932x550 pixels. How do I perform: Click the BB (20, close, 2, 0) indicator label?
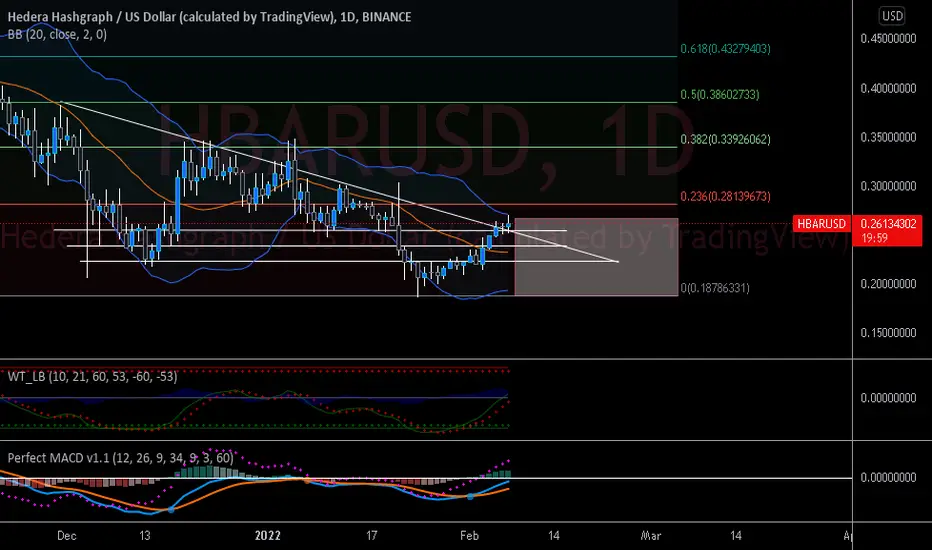click(57, 34)
